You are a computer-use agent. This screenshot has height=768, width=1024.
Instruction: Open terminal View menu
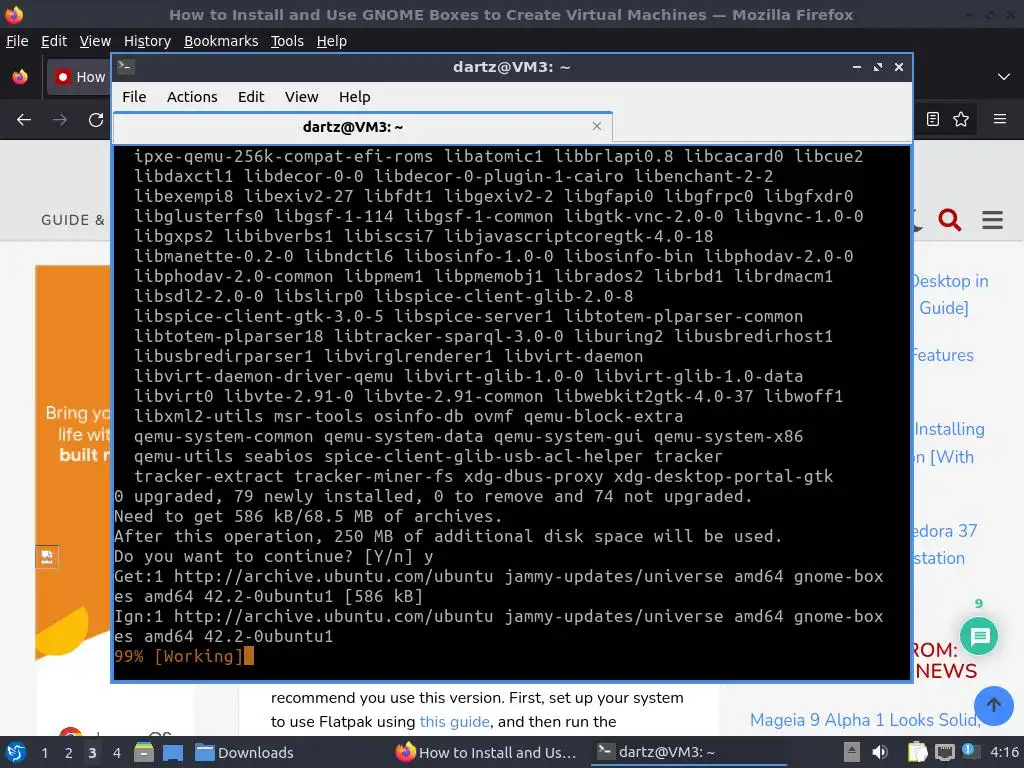[301, 97]
